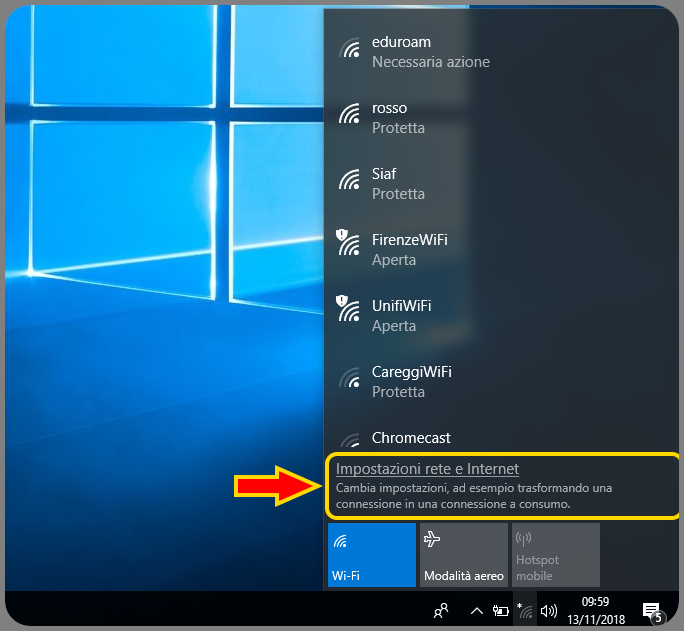Viewport: 684px width, 631px height.
Task: Choose the Siaf network entry
Action: coord(501,184)
